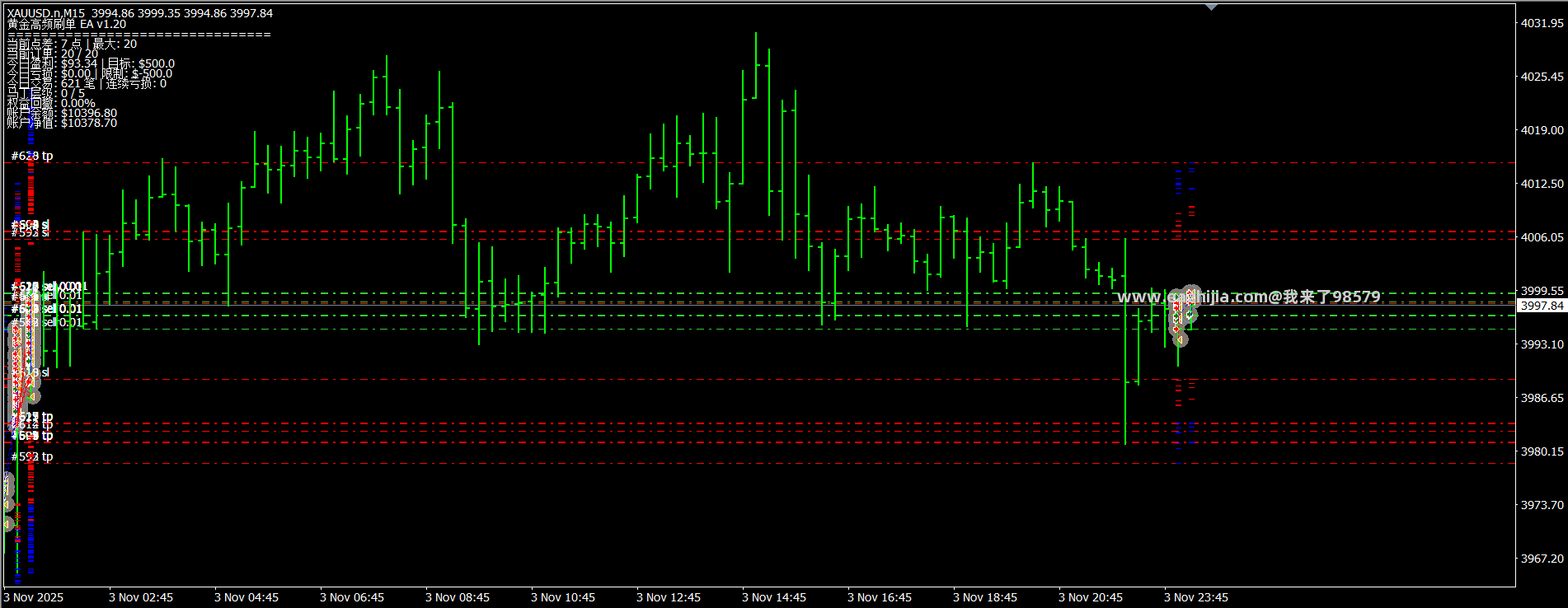Image resolution: width=1568 pixels, height=608 pixels.
Task: Click the 3993.10 price scale label
Action: [1542, 344]
